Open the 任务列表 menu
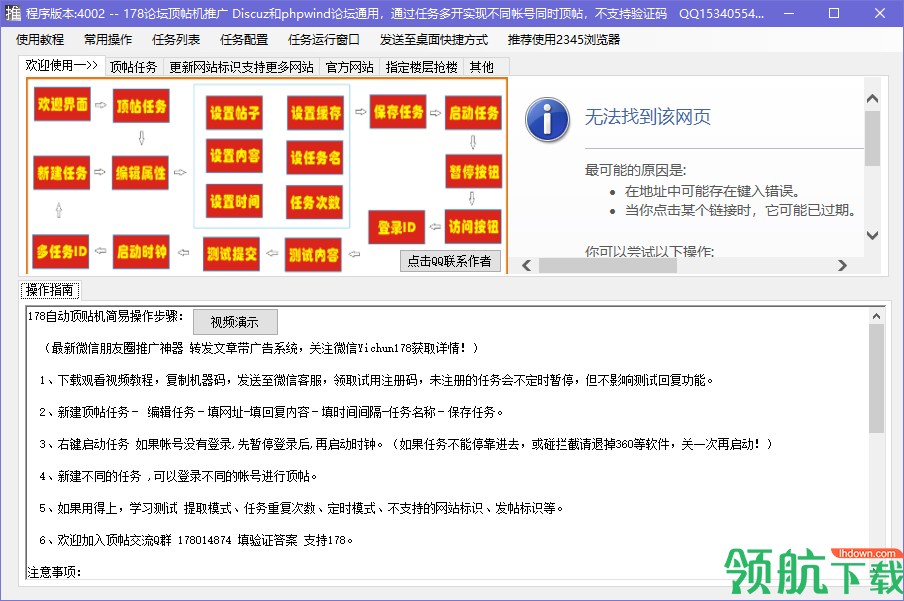The image size is (904, 601). (176, 39)
